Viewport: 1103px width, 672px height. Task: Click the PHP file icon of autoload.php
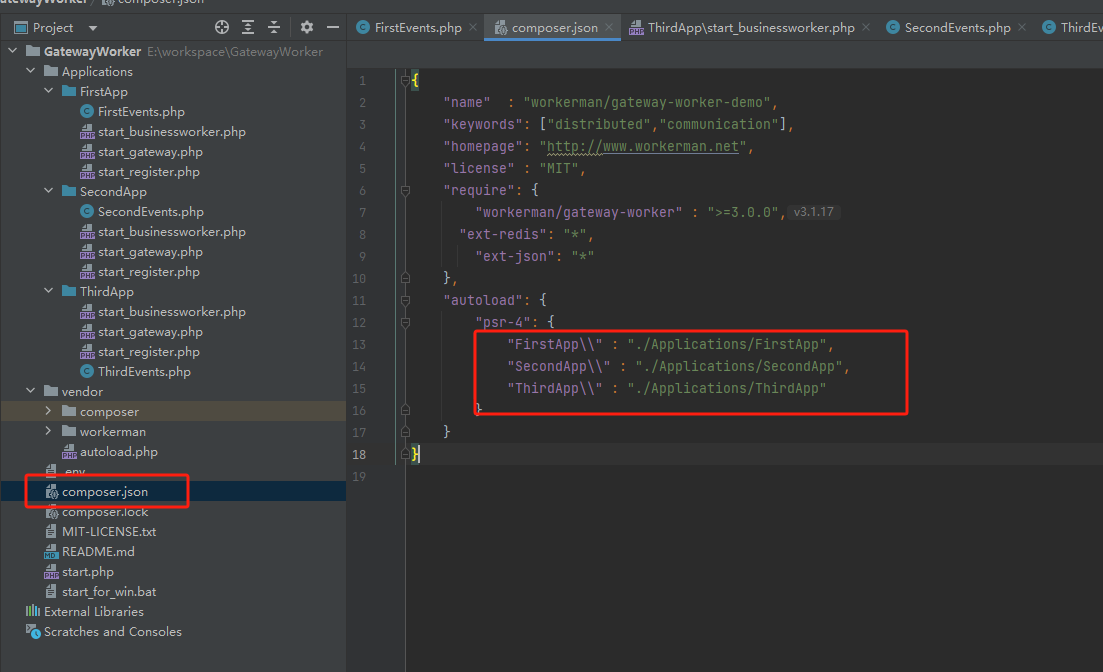point(69,452)
